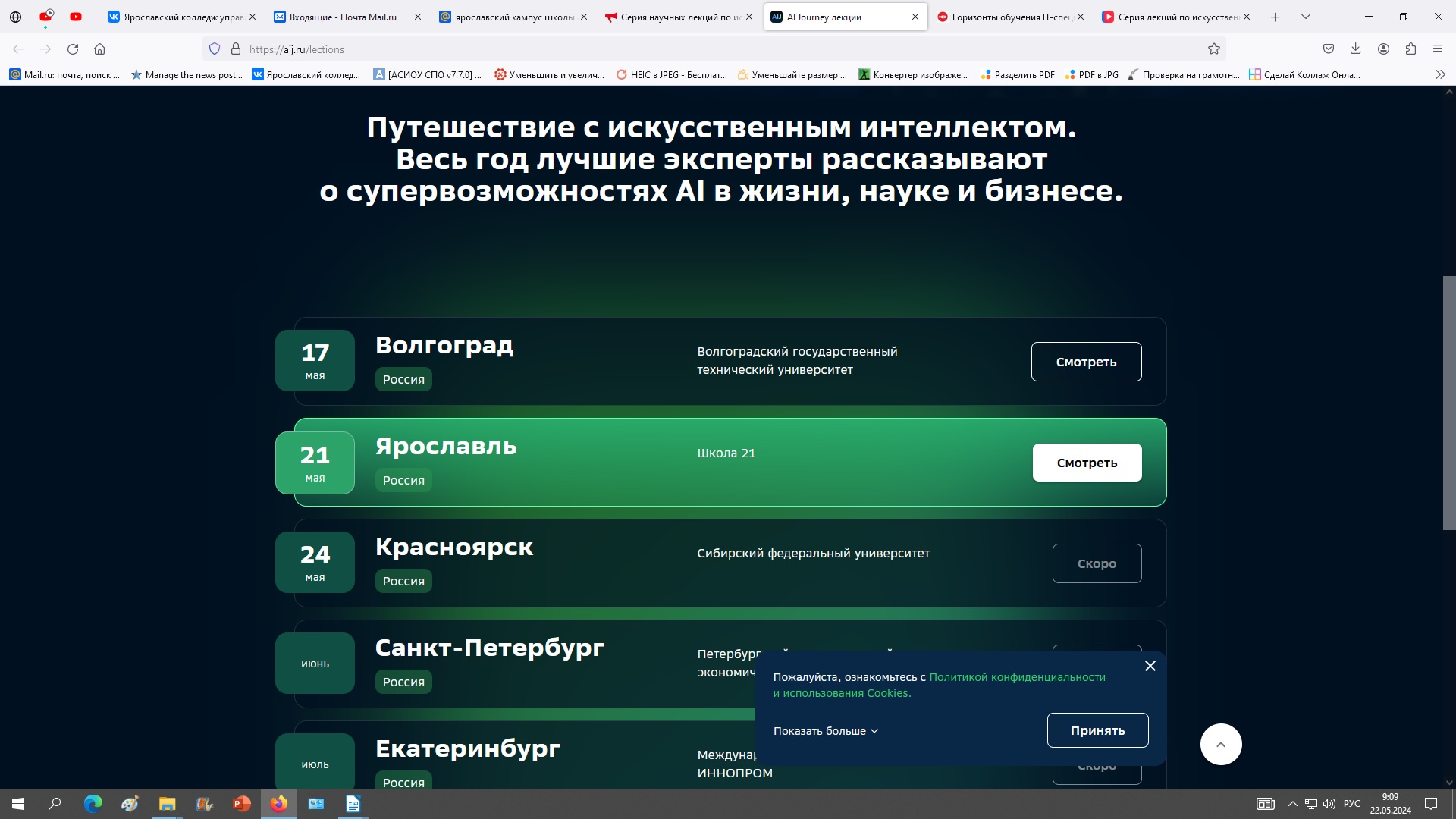Click the scroll-to-top round arrow button

pyautogui.click(x=1221, y=744)
